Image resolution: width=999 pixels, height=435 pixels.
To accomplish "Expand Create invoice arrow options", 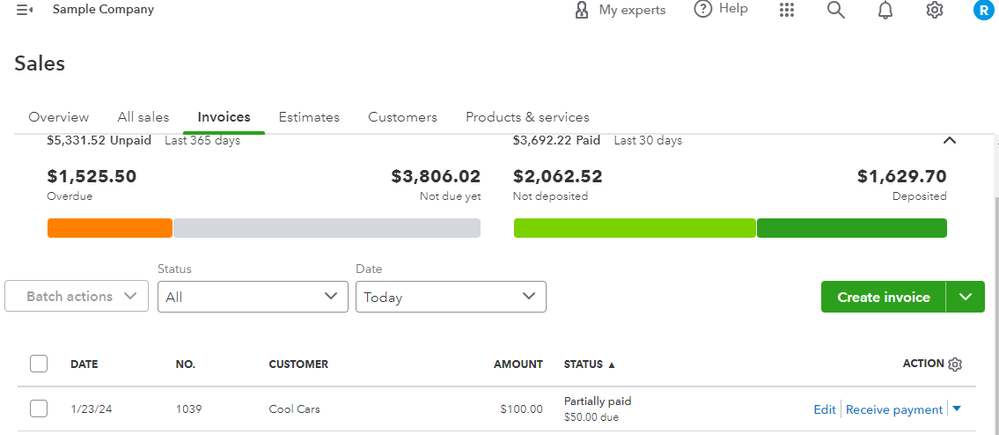I will [965, 297].
